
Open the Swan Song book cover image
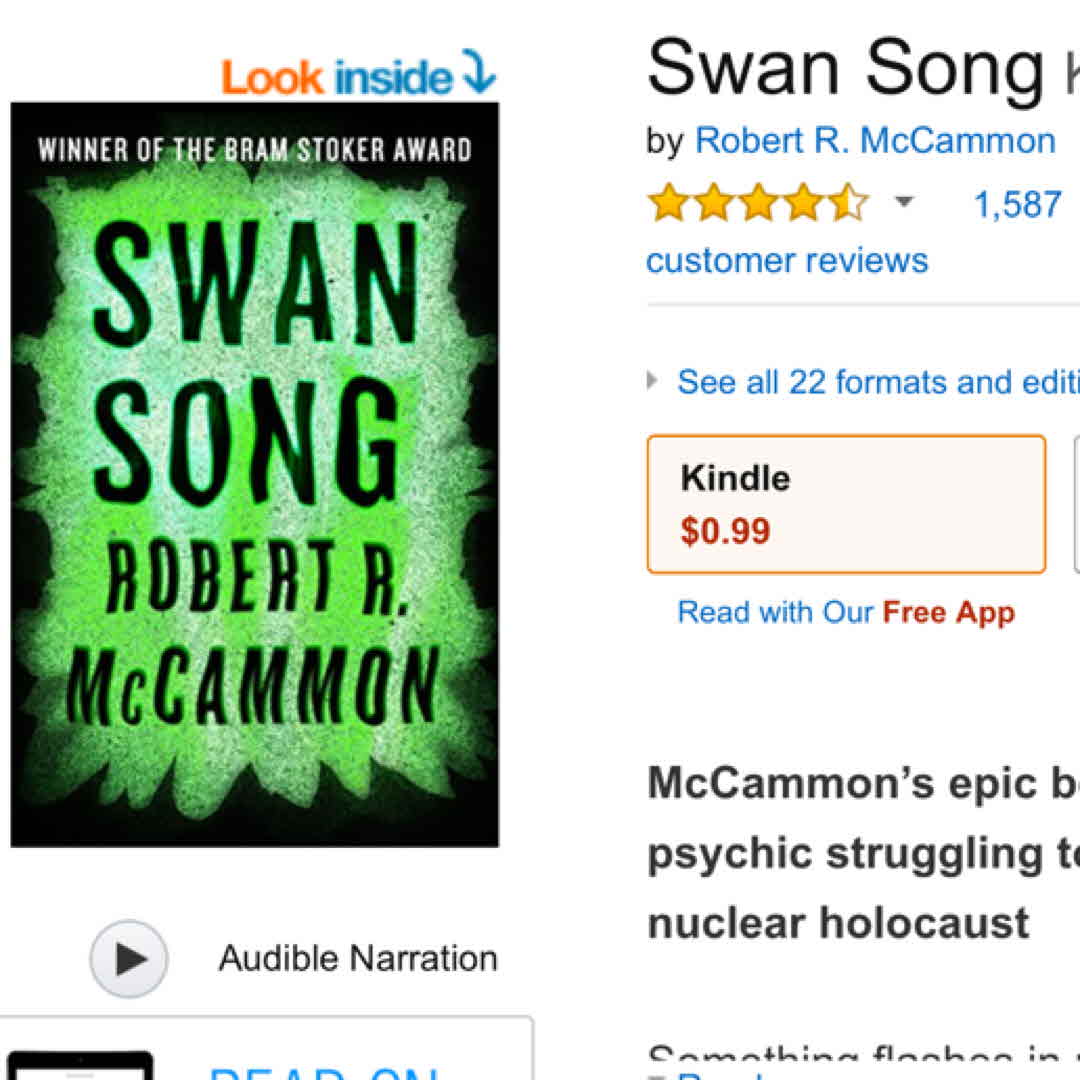(255, 474)
